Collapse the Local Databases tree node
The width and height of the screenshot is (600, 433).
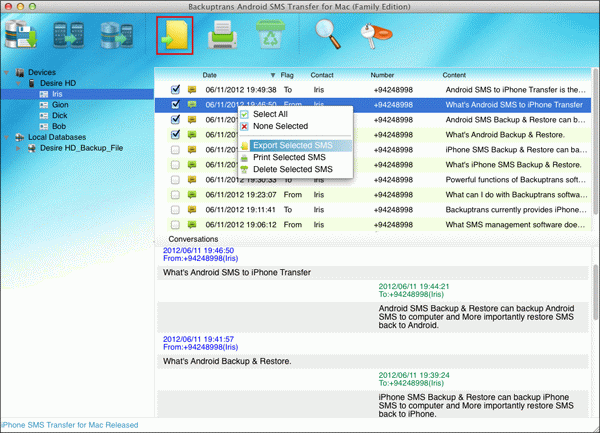7,137
